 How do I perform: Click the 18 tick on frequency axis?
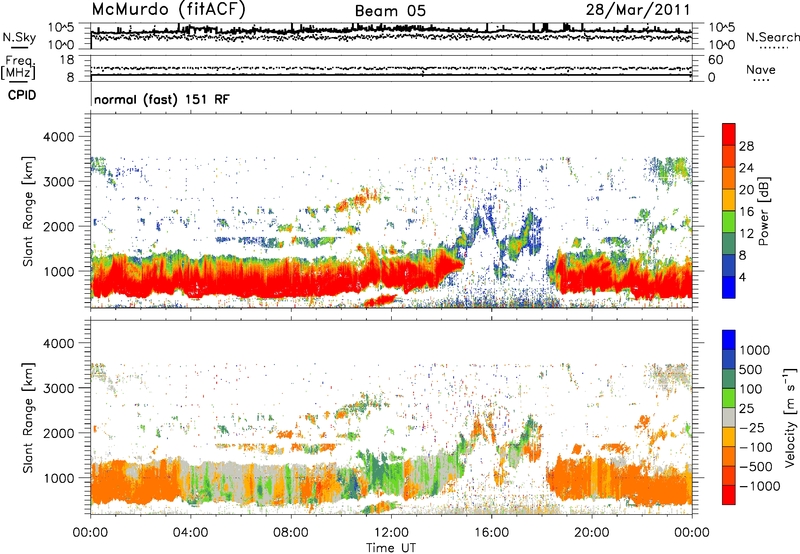67,60
